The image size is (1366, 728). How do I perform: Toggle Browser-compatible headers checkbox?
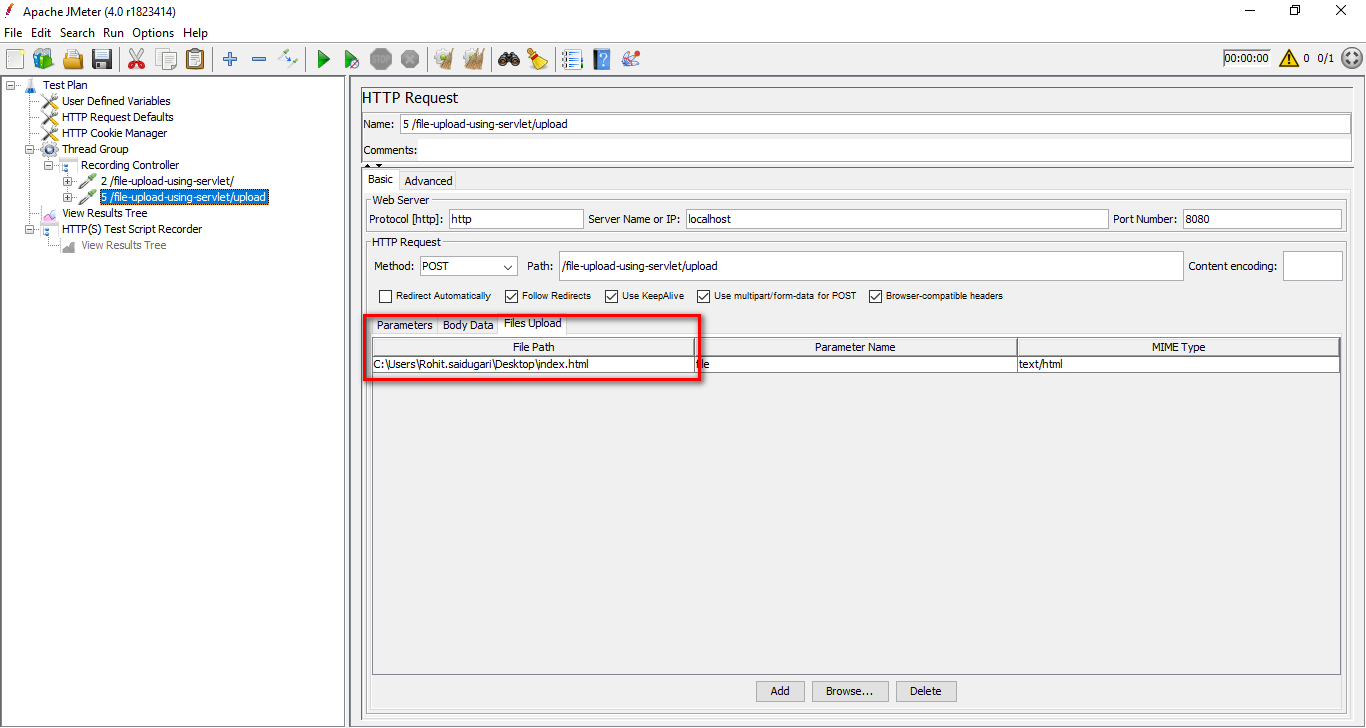[x=876, y=296]
